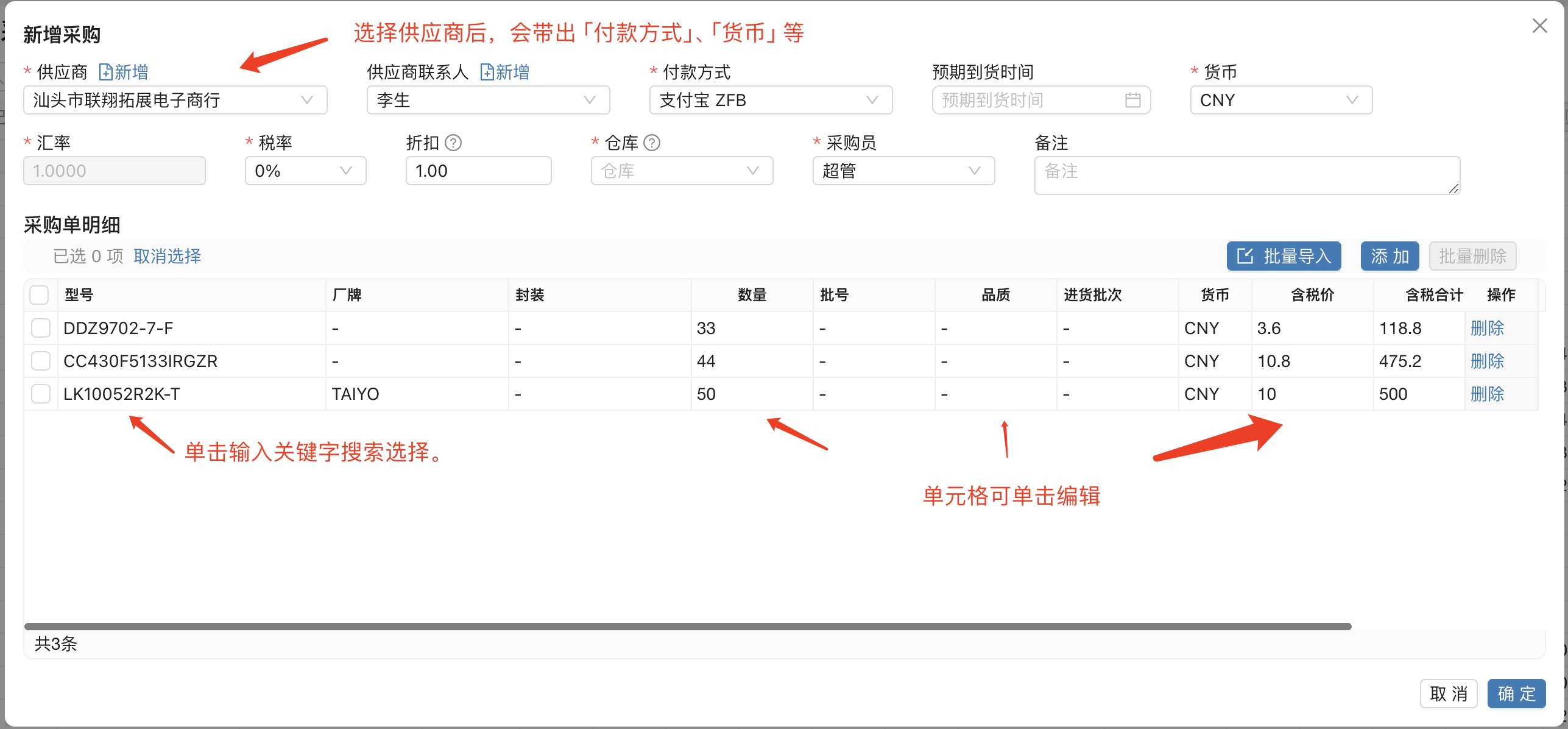Open the 付款方式 dropdown showing 支付宝 ZFB

click(x=770, y=100)
